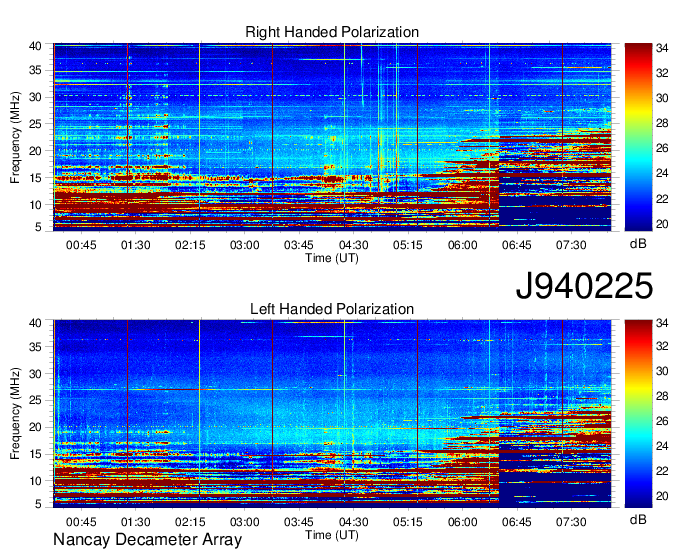Click 5 MHz tick on Left Handed frequency axis
680x552 pixels.
39,504
